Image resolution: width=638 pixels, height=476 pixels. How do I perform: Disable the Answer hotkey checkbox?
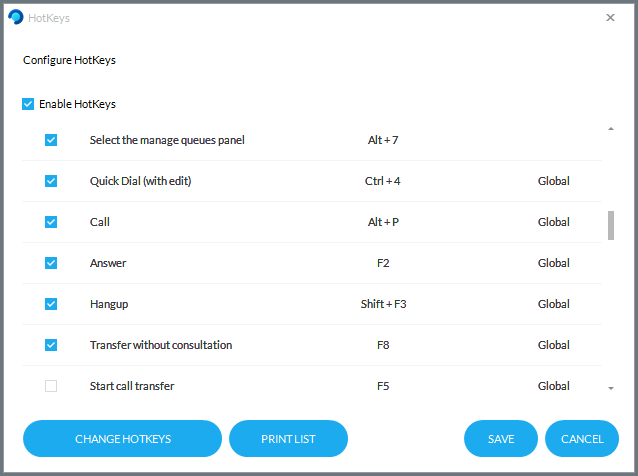pyautogui.click(x=51, y=263)
